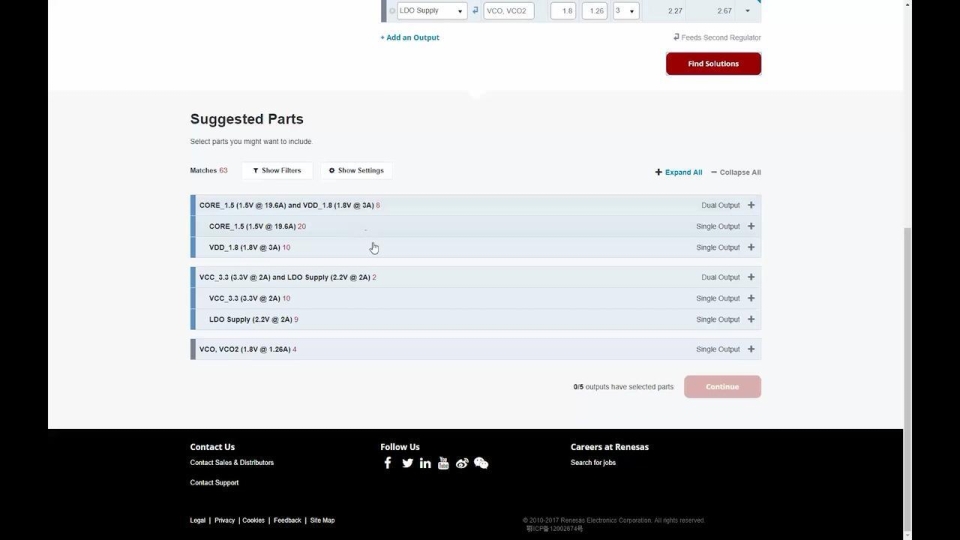Screen dimensions: 960x540
Task: Click the feed-regulator arrows icon beside VCO, VCO2
Action: [x=475, y=11]
